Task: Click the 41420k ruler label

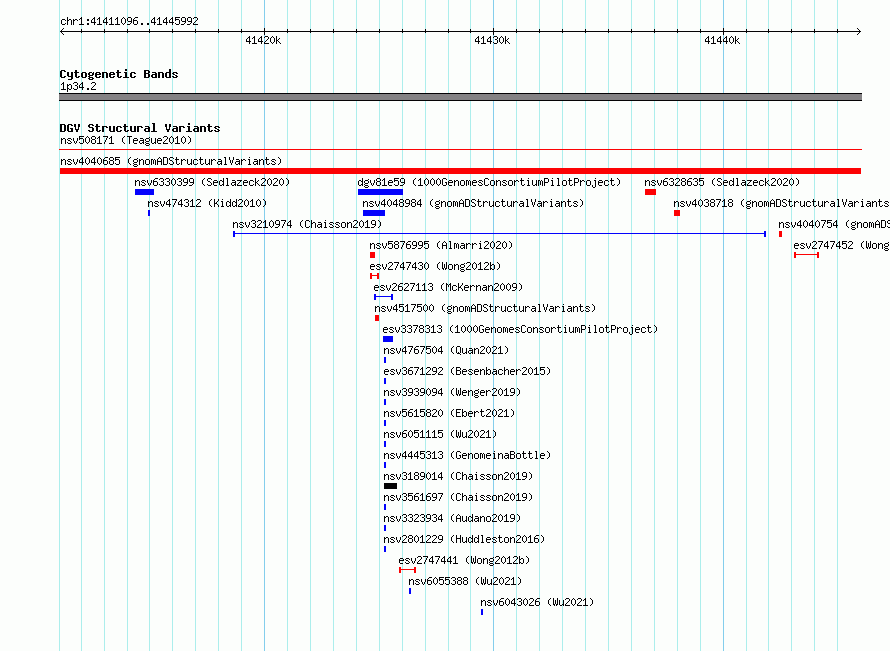Action: [x=263, y=40]
